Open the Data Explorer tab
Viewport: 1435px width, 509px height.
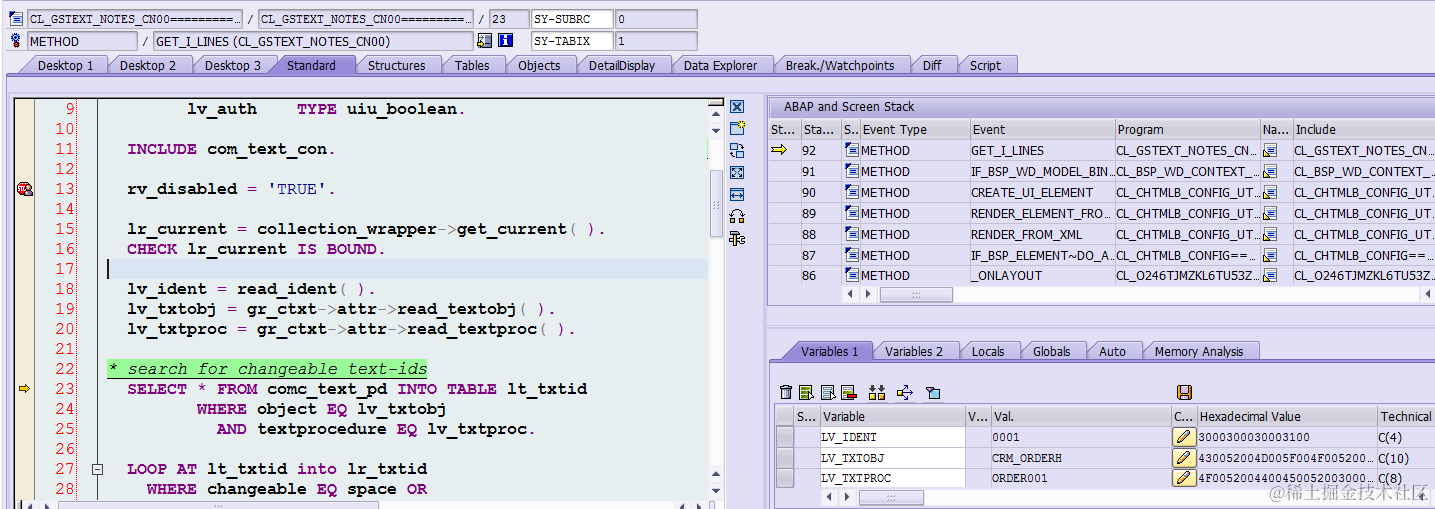721,66
